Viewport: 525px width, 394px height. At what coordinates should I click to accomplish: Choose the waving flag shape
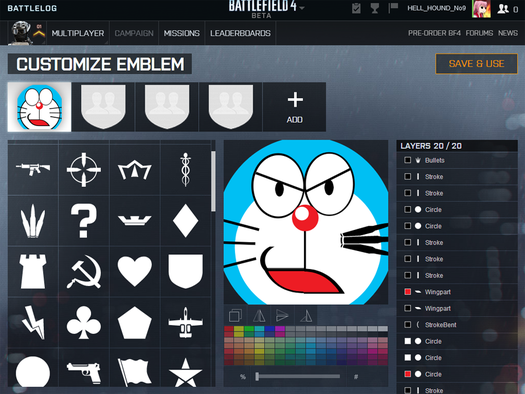click(135, 372)
